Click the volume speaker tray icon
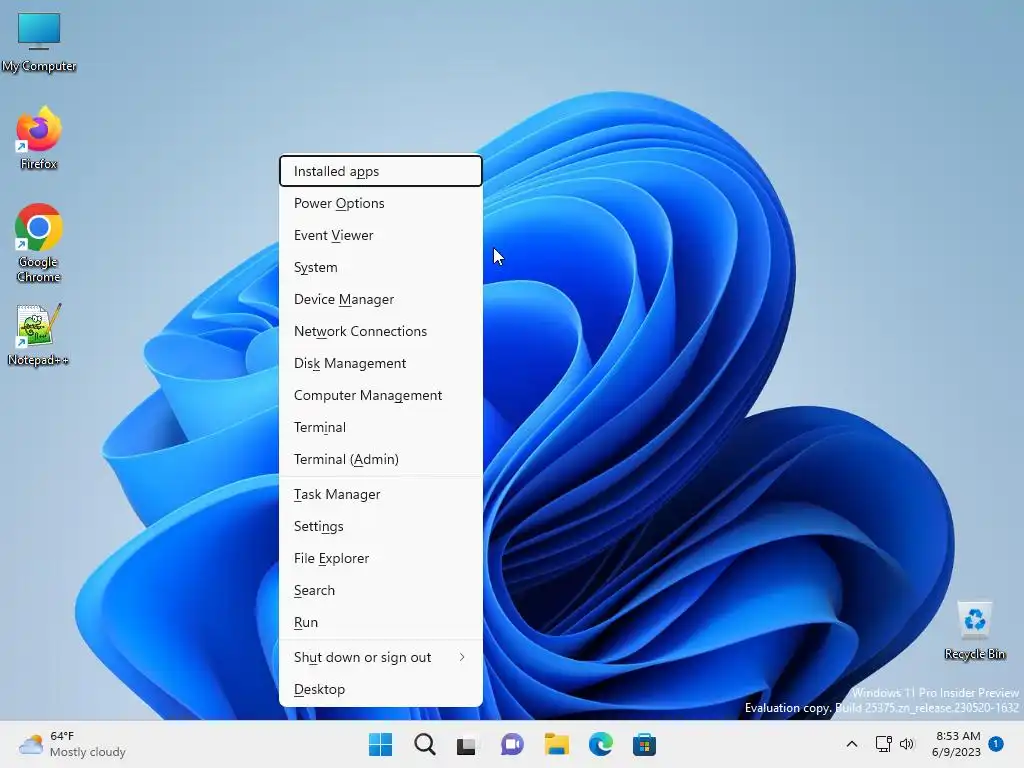The image size is (1024, 768). (x=907, y=744)
